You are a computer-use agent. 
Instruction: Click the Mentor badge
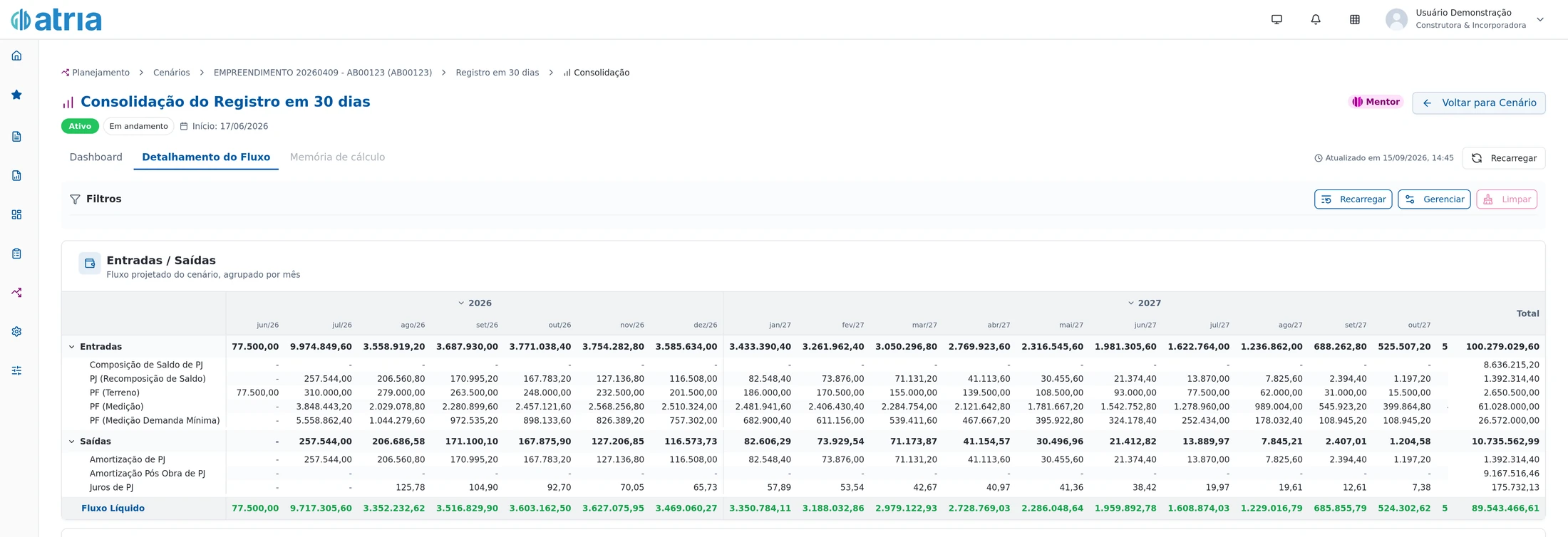(1376, 102)
